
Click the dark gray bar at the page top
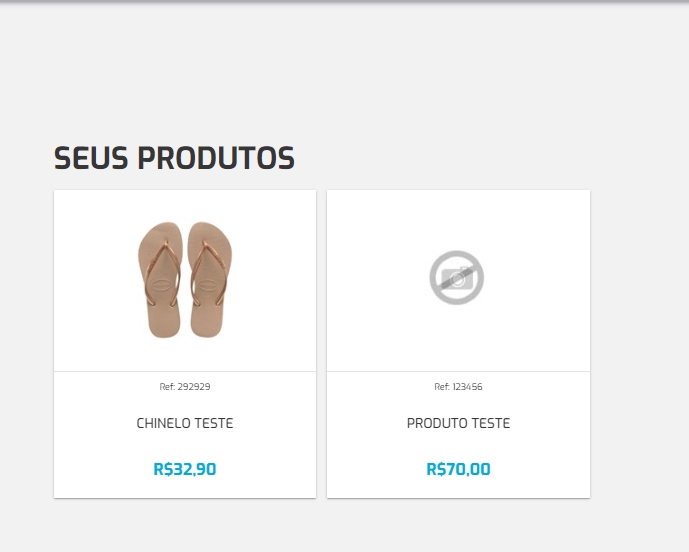point(344,1)
